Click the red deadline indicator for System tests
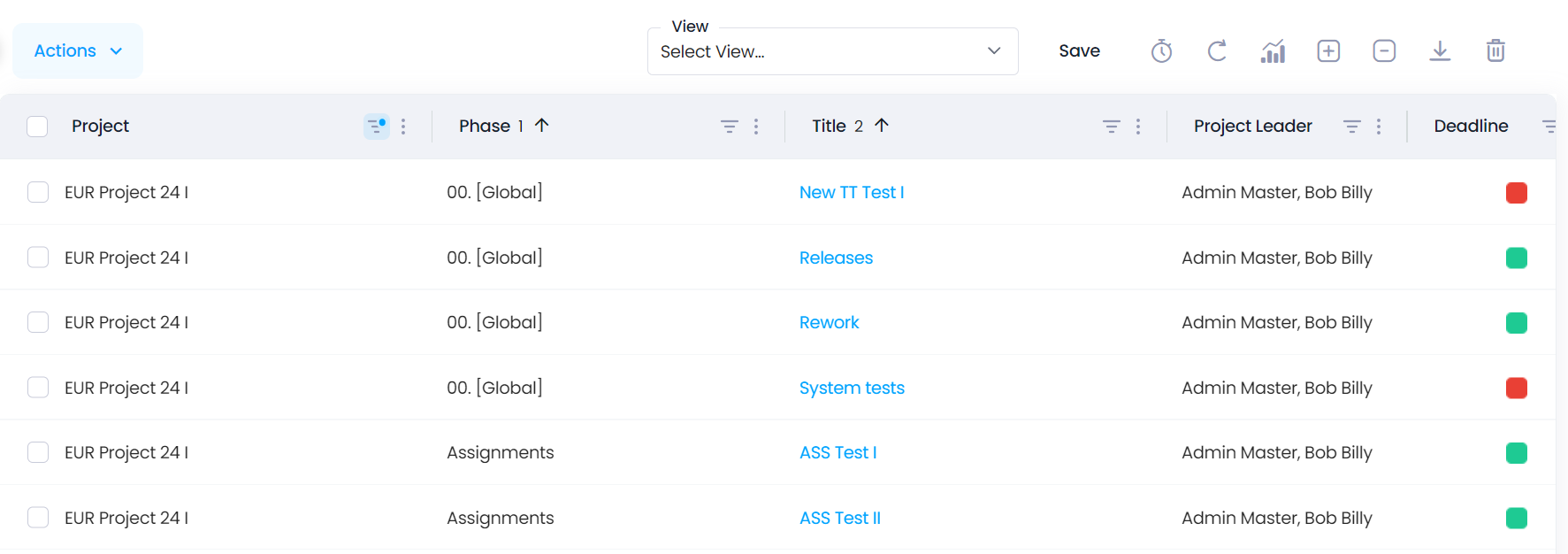1568x554 pixels. pyautogui.click(x=1517, y=388)
